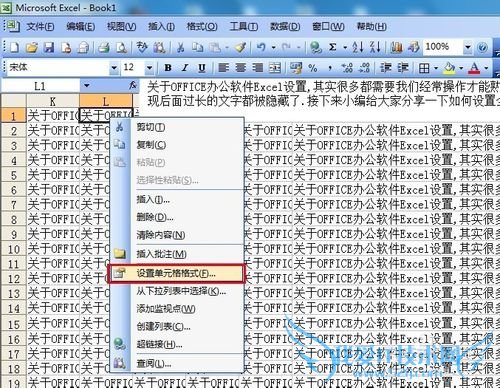Open Print Preview with the magnifier page icon
The image size is (500, 388).
coord(121,48)
